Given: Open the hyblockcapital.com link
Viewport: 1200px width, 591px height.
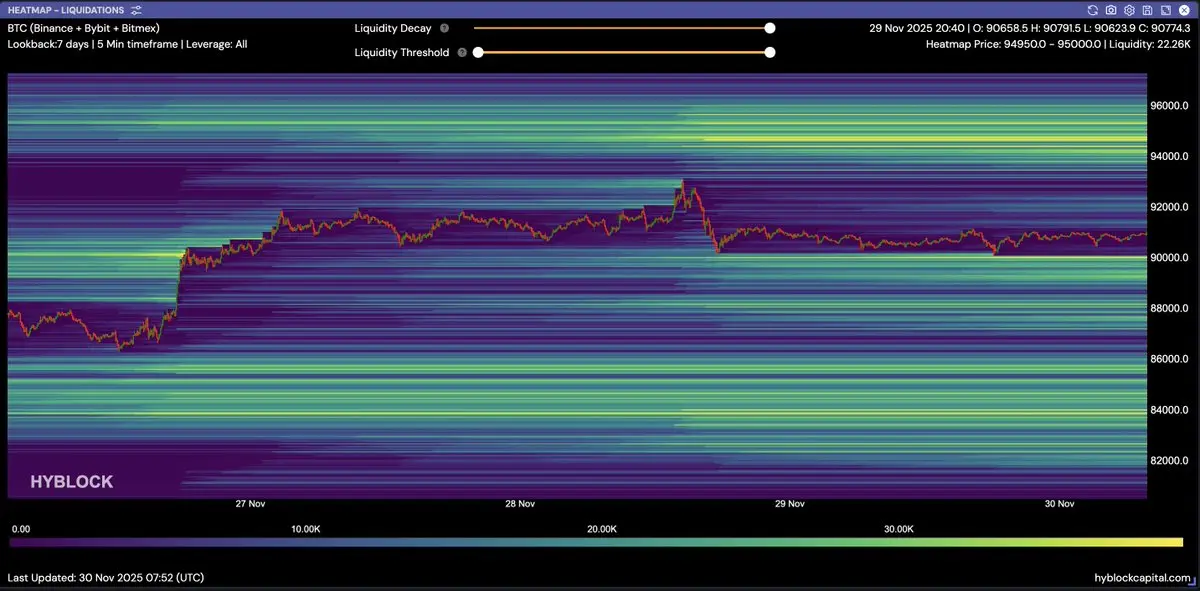Looking at the screenshot, I should [1143, 578].
